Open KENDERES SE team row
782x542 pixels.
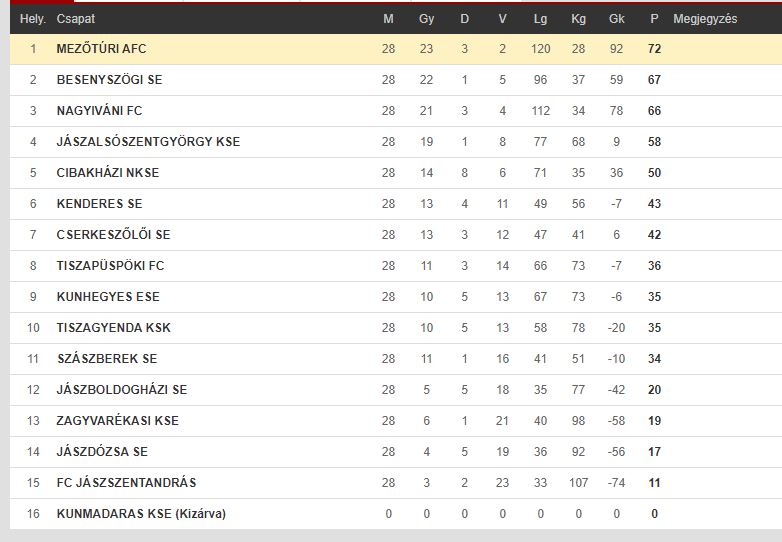pos(99,203)
